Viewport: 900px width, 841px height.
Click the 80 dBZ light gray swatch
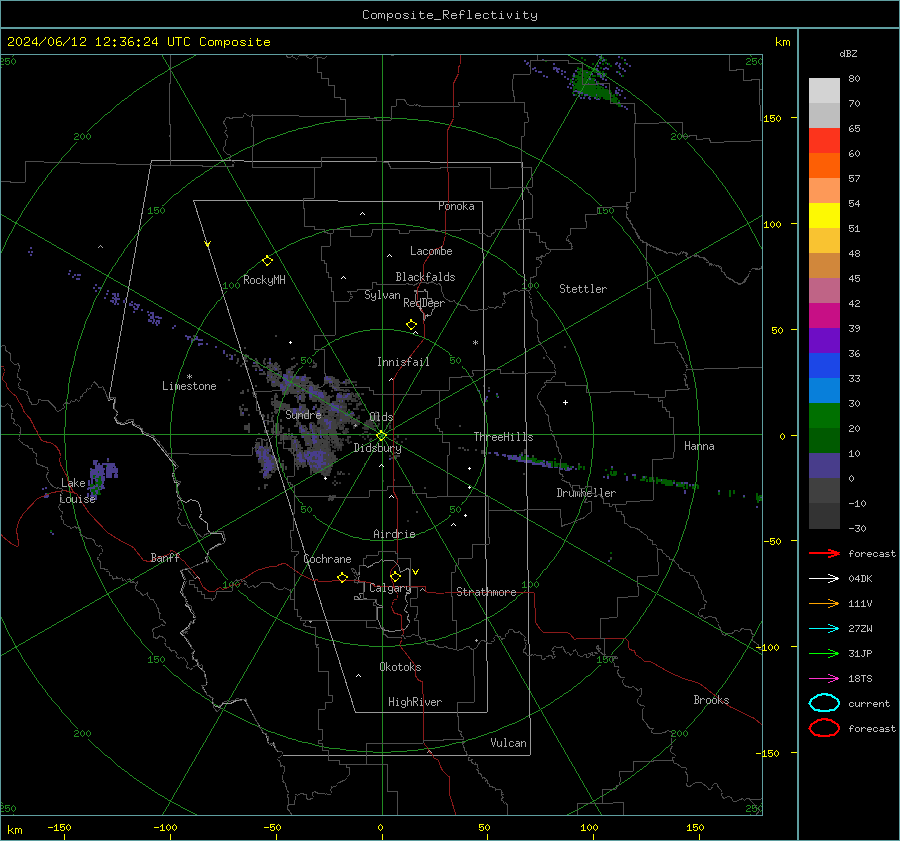click(x=824, y=90)
